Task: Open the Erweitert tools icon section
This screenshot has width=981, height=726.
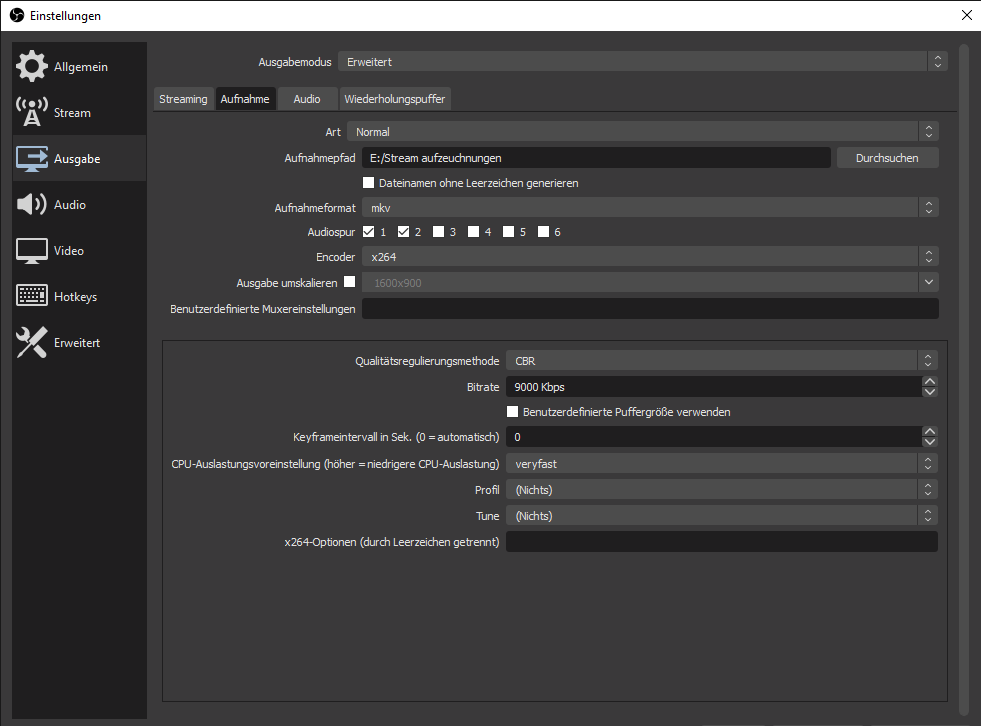Action: click(32, 343)
